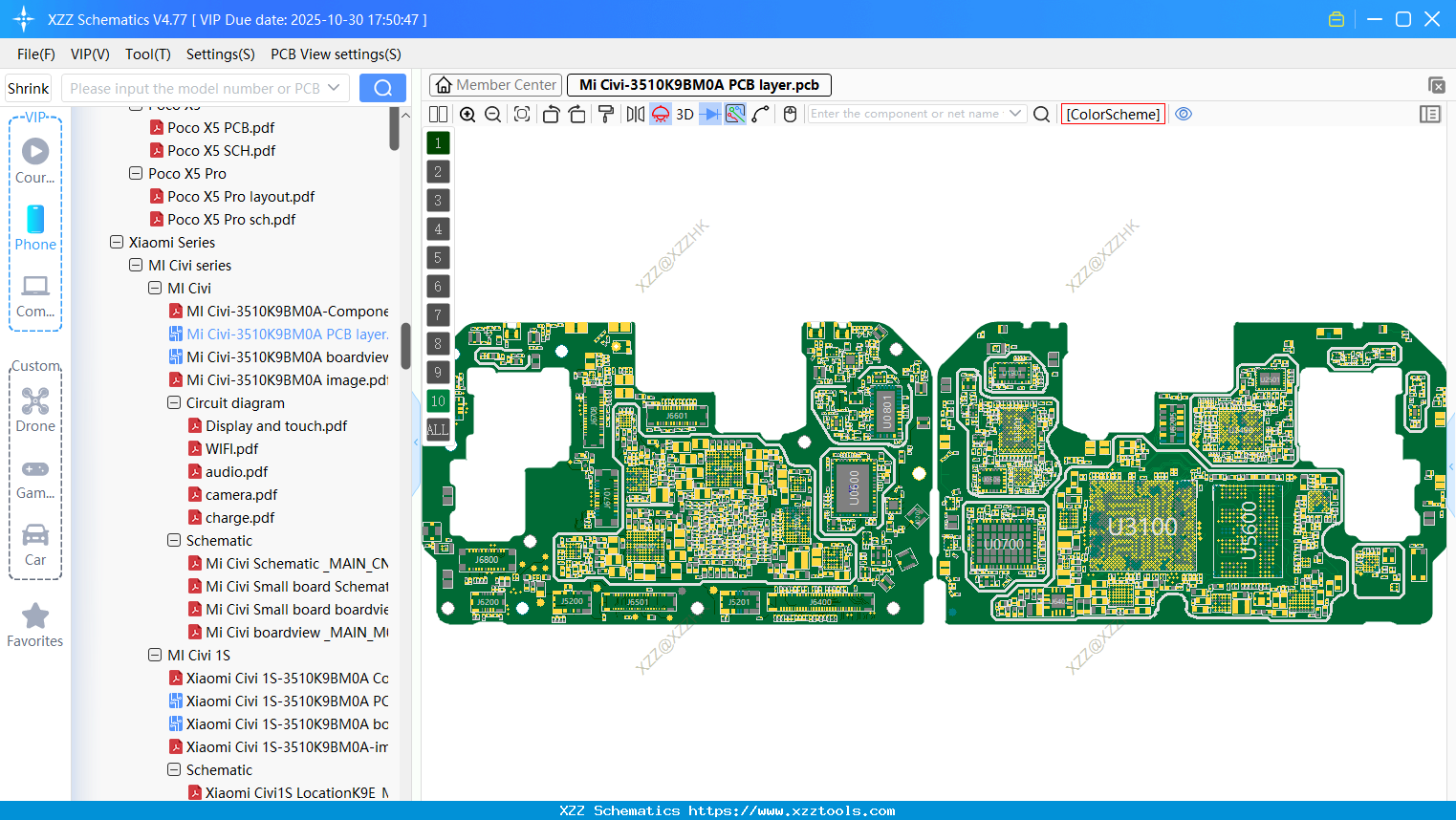This screenshot has height=820, width=1456.
Task: Collapse the Circuit diagram folder
Action: pyautogui.click(x=174, y=402)
